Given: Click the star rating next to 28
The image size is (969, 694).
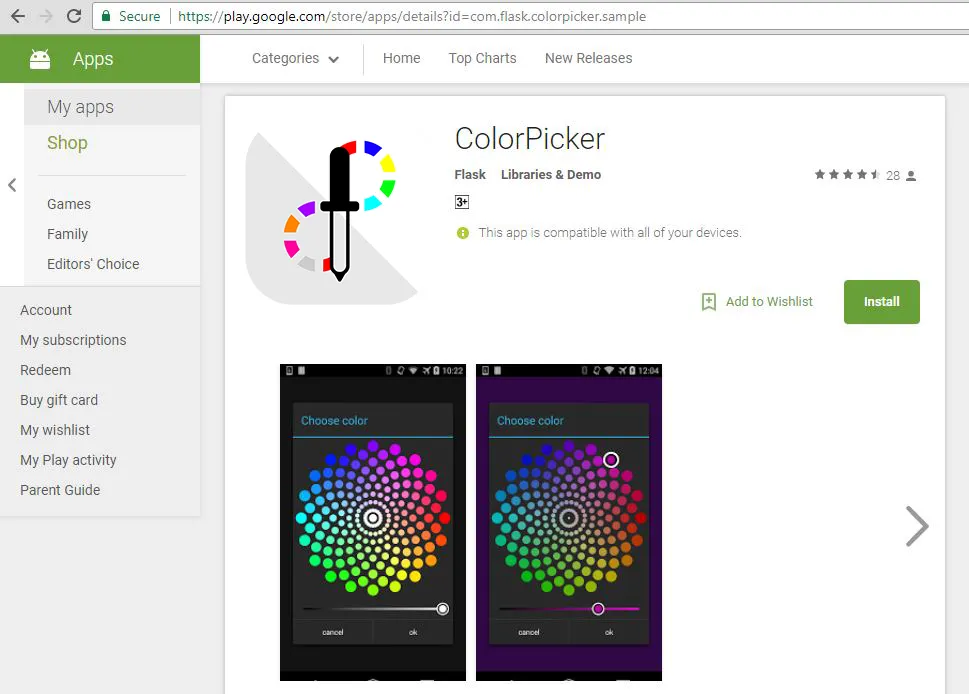Looking at the screenshot, I should pos(847,175).
